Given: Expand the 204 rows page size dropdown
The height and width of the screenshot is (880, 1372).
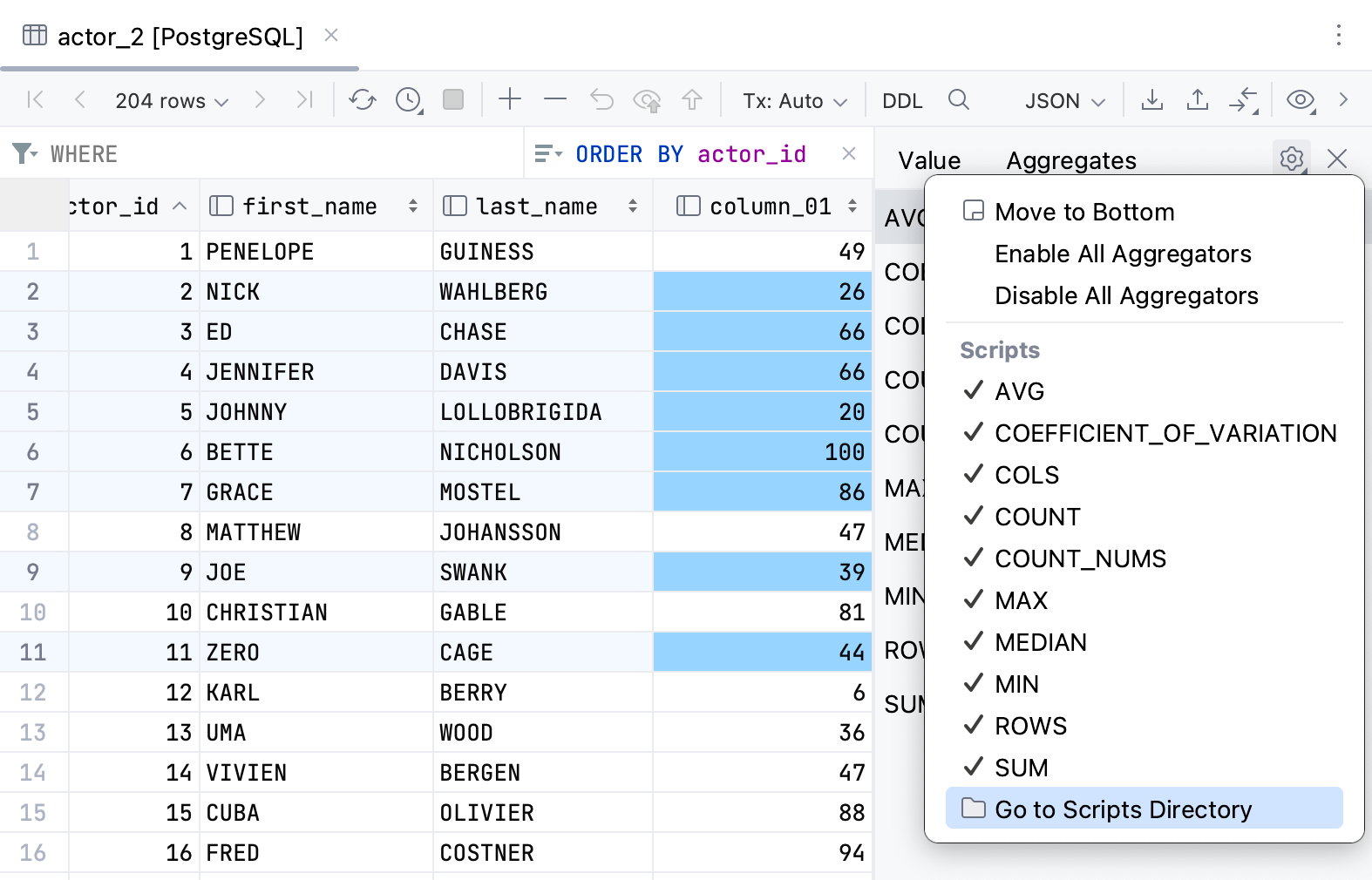Looking at the screenshot, I should 172,101.
